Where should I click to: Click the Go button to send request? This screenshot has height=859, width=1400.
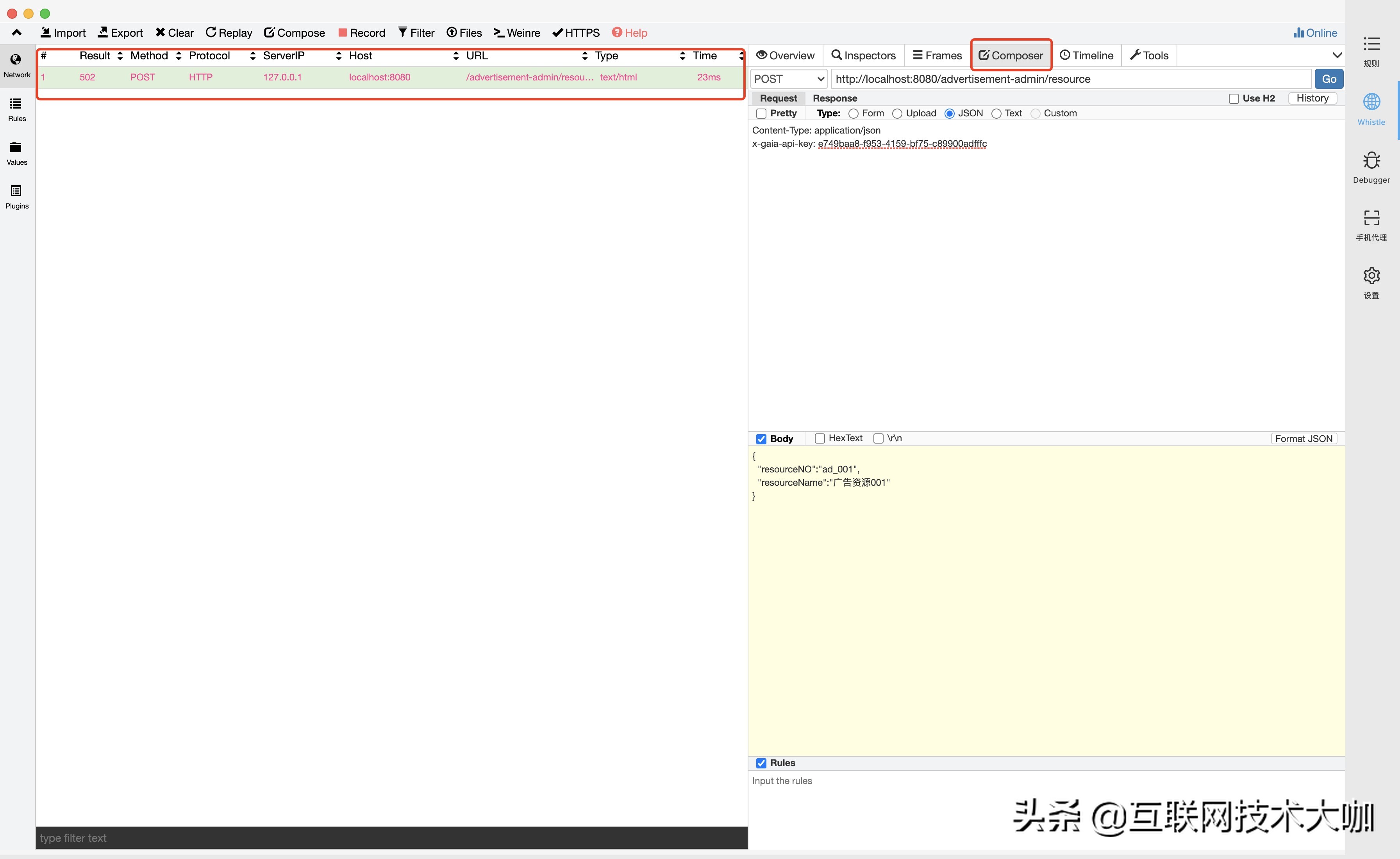point(1329,79)
